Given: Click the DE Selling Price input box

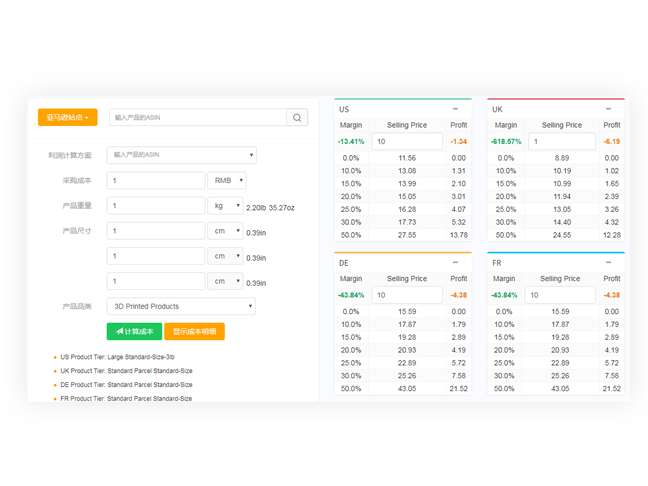Looking at the screenshot, I should 407,295.
